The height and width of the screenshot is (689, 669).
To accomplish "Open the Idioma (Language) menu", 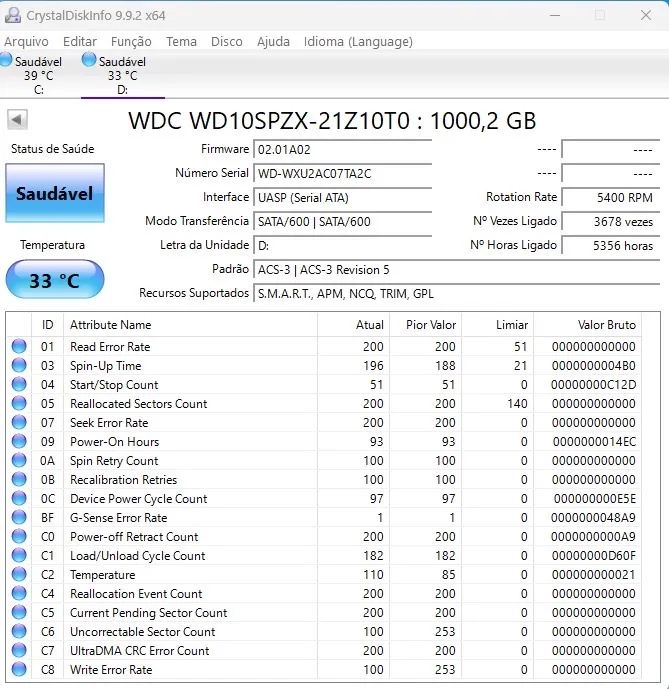I will [x=358, y=42].
